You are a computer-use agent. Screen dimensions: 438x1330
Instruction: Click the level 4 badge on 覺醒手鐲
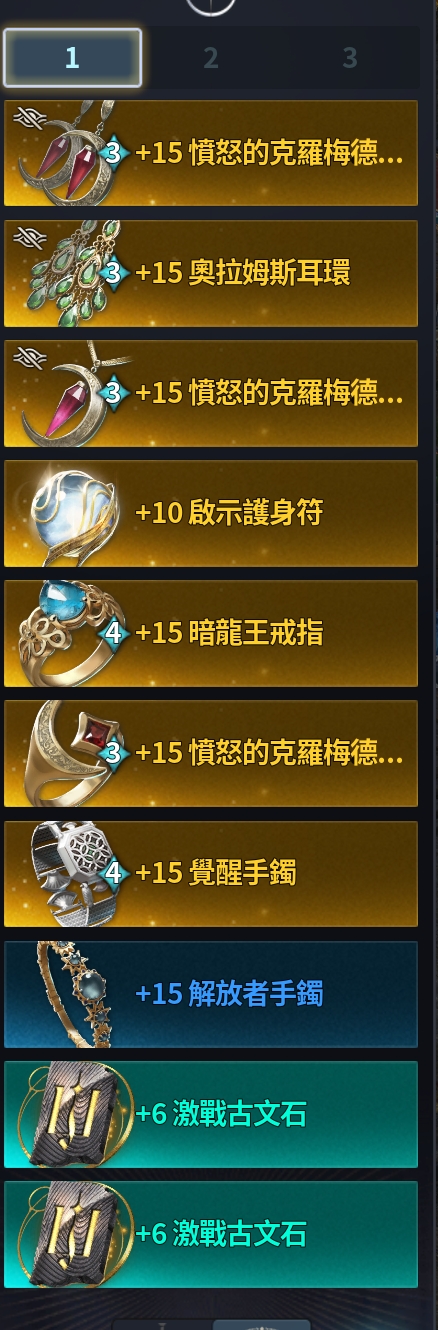coord(114,873)
